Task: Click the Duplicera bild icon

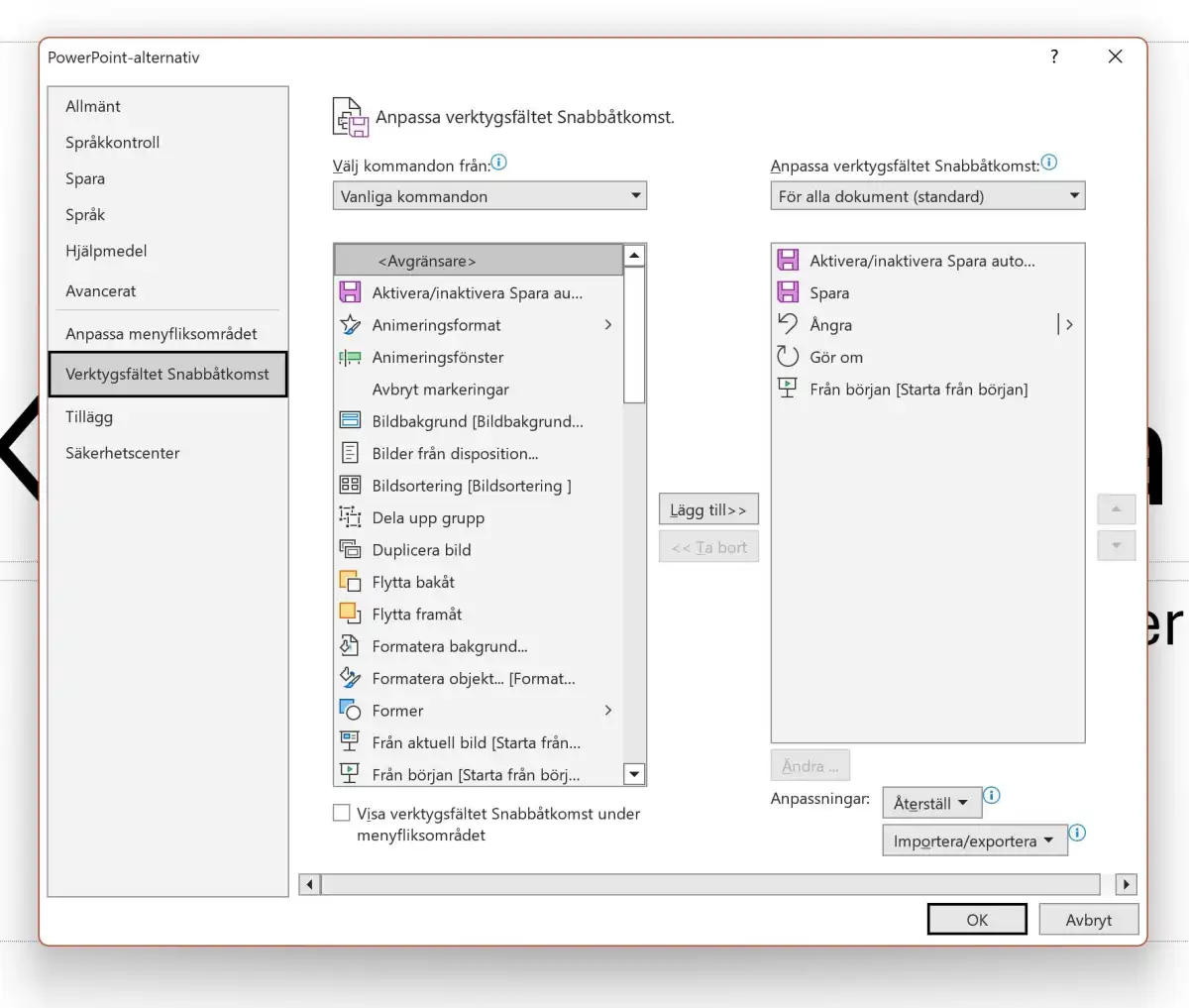Action: (x=350, y=549)
